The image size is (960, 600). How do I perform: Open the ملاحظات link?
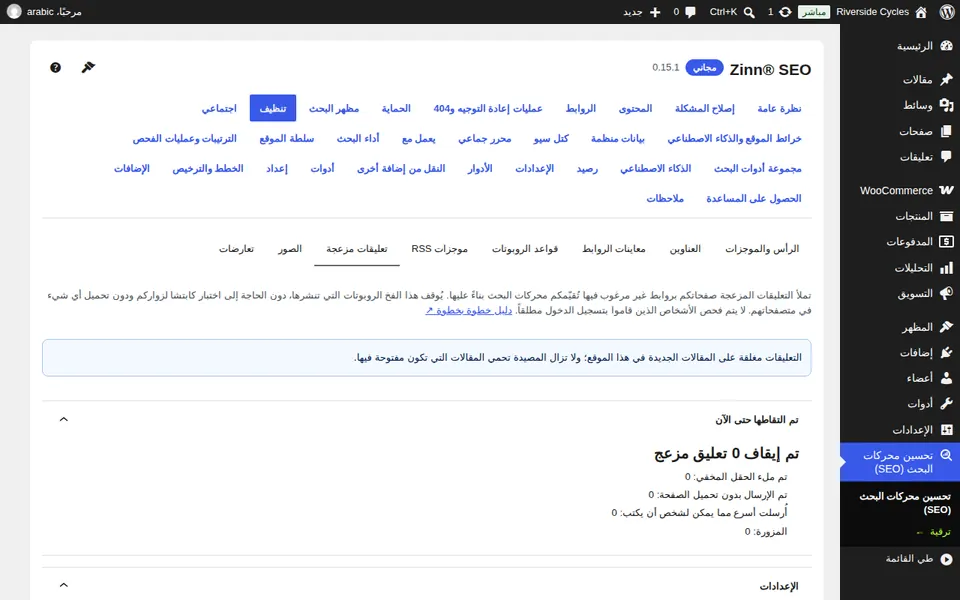point(665,198)
